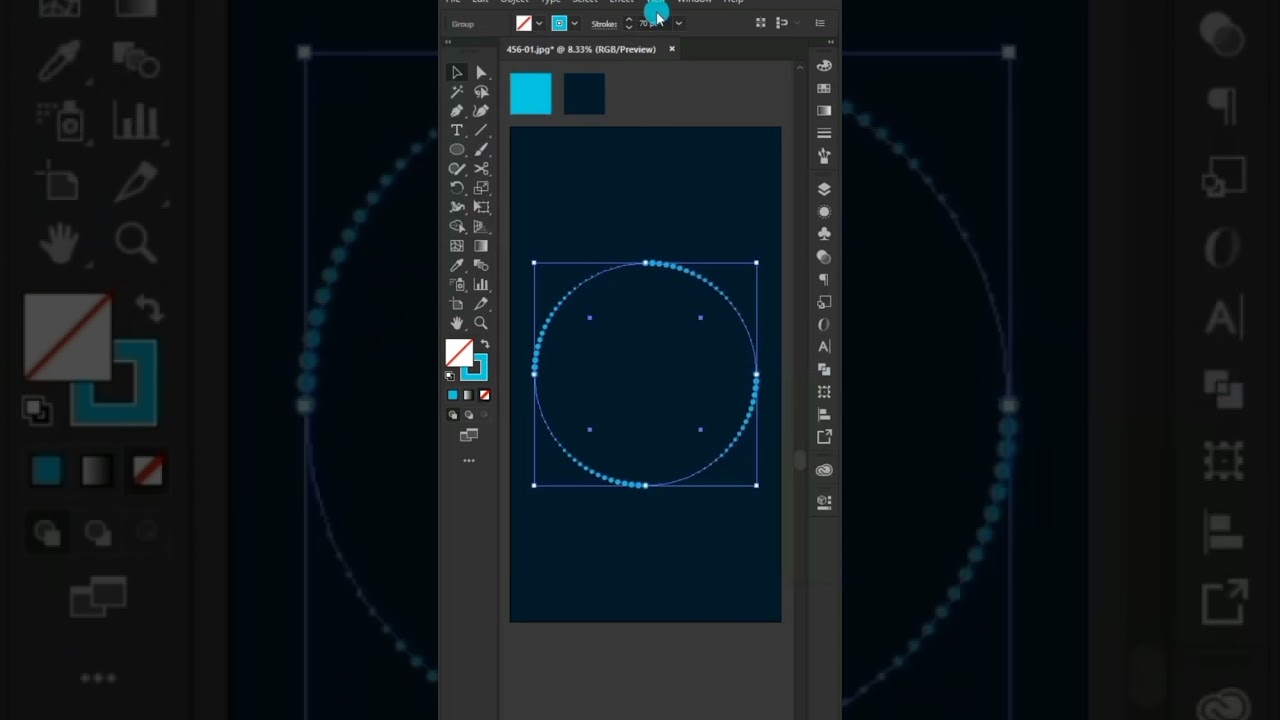Pick the Hand tool
1280x720 pixels.
pos(457,323)
